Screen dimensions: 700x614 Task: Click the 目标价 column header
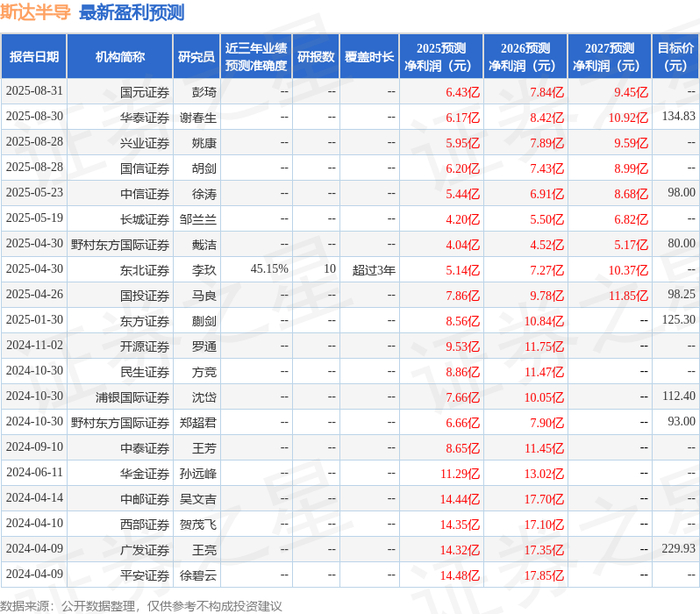676,57
